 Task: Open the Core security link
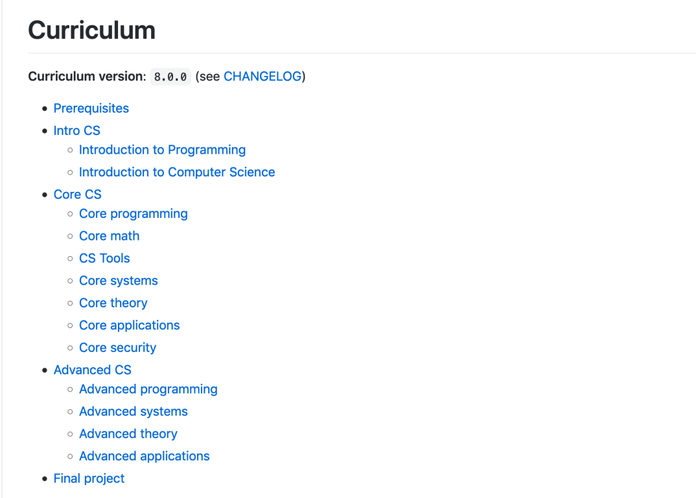click(117, 348)
